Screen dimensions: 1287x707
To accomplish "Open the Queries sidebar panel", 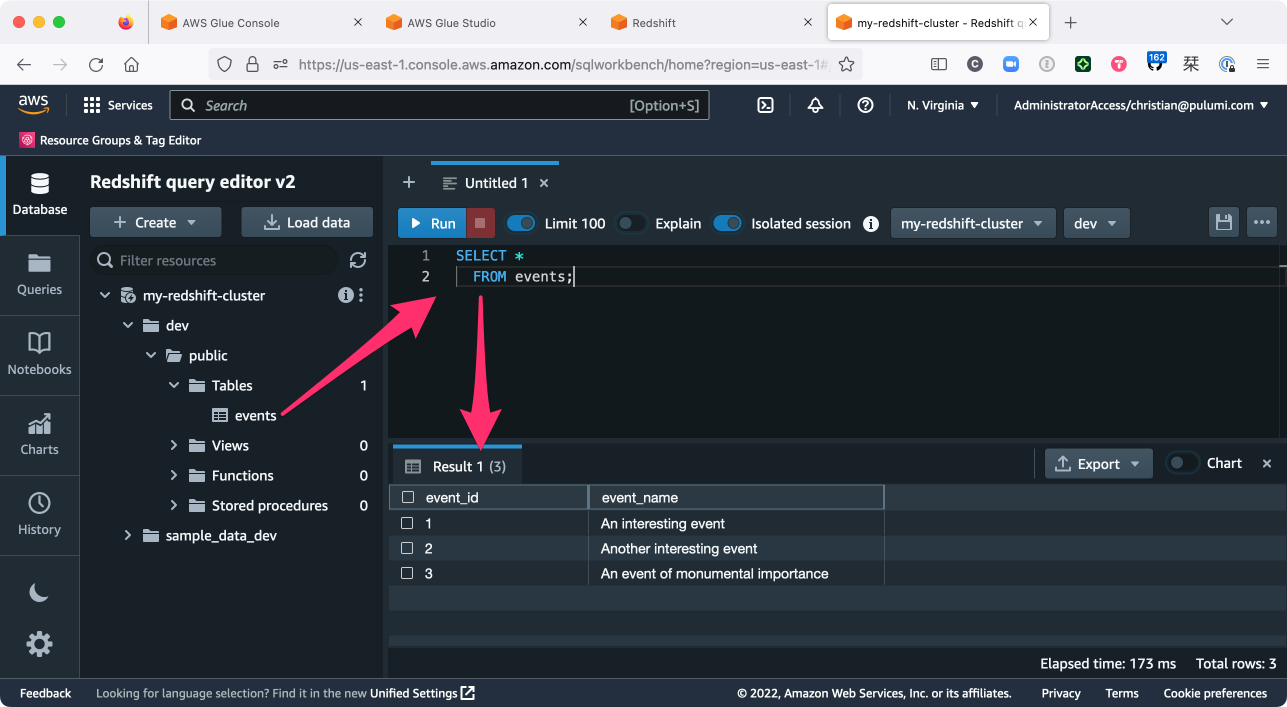I will click(39, 275).
